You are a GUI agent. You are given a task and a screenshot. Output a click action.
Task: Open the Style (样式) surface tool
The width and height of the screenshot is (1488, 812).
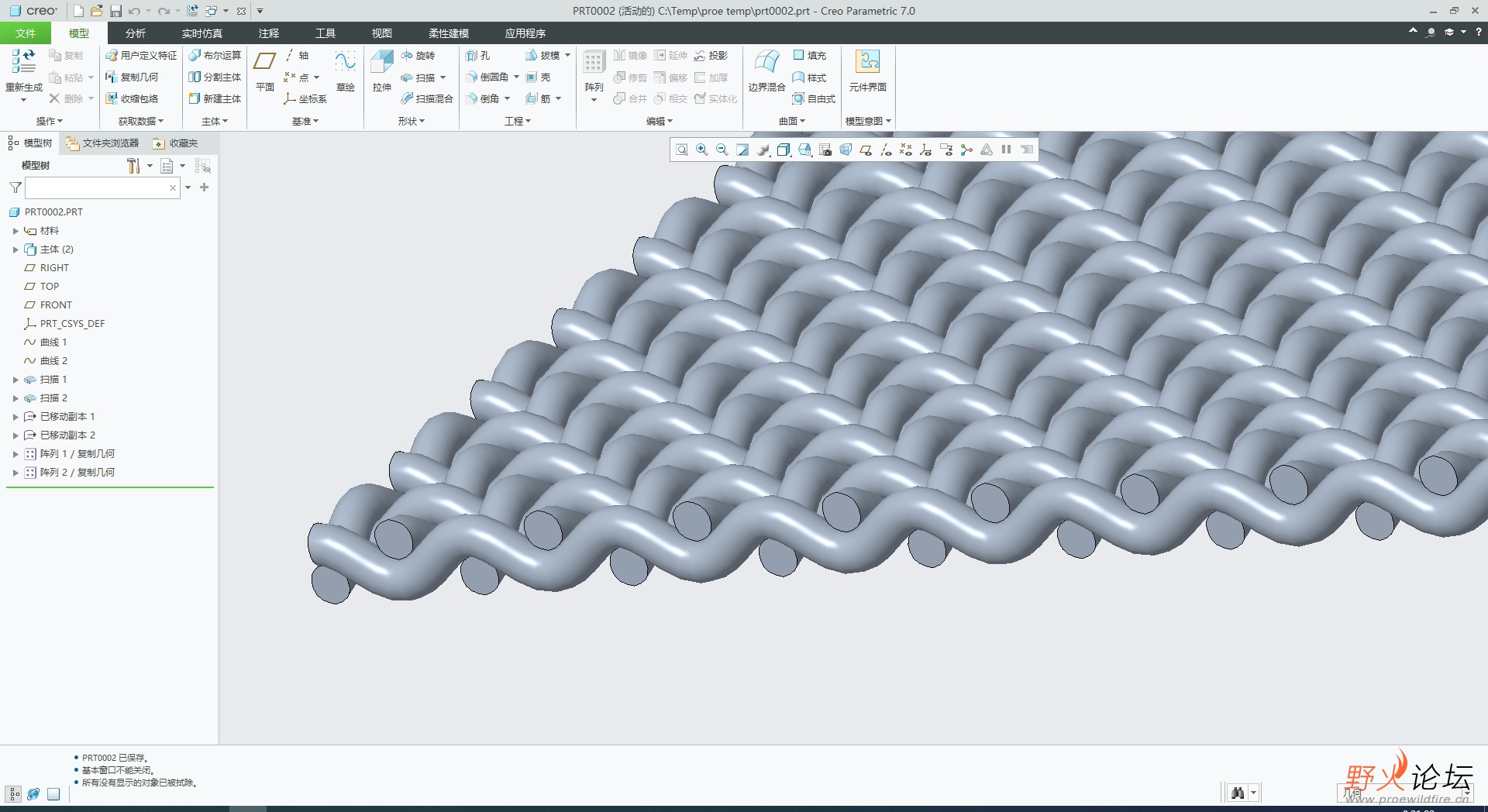pyautogui.click(x=809, y=77)
